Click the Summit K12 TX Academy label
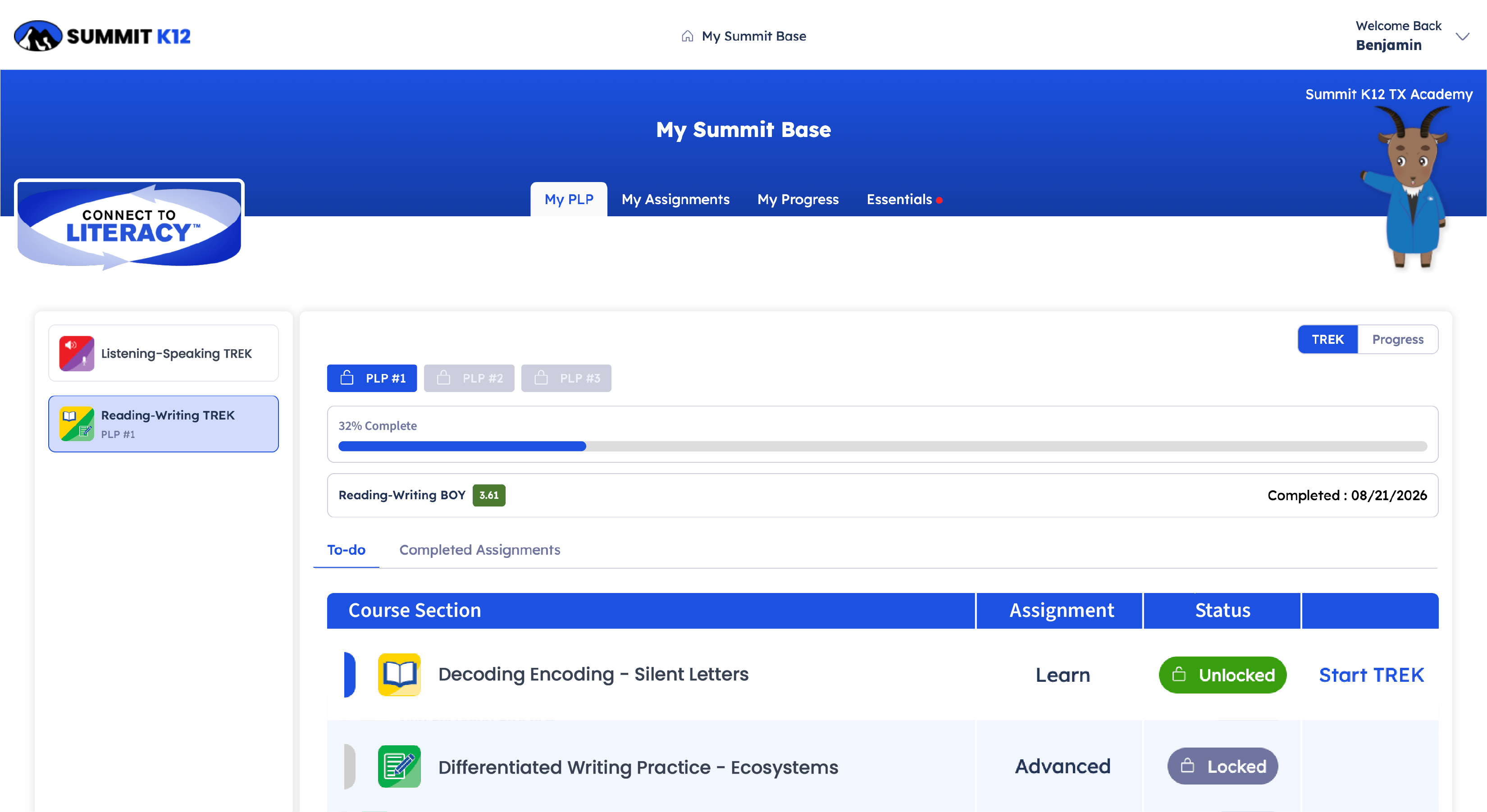1487x812 pixels. pos(1389,94)
